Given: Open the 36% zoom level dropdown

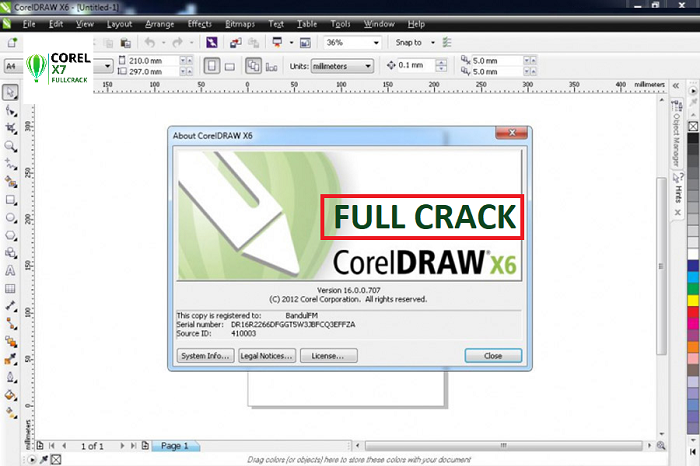Looking at the screenshot, I should tap(376, 43).
